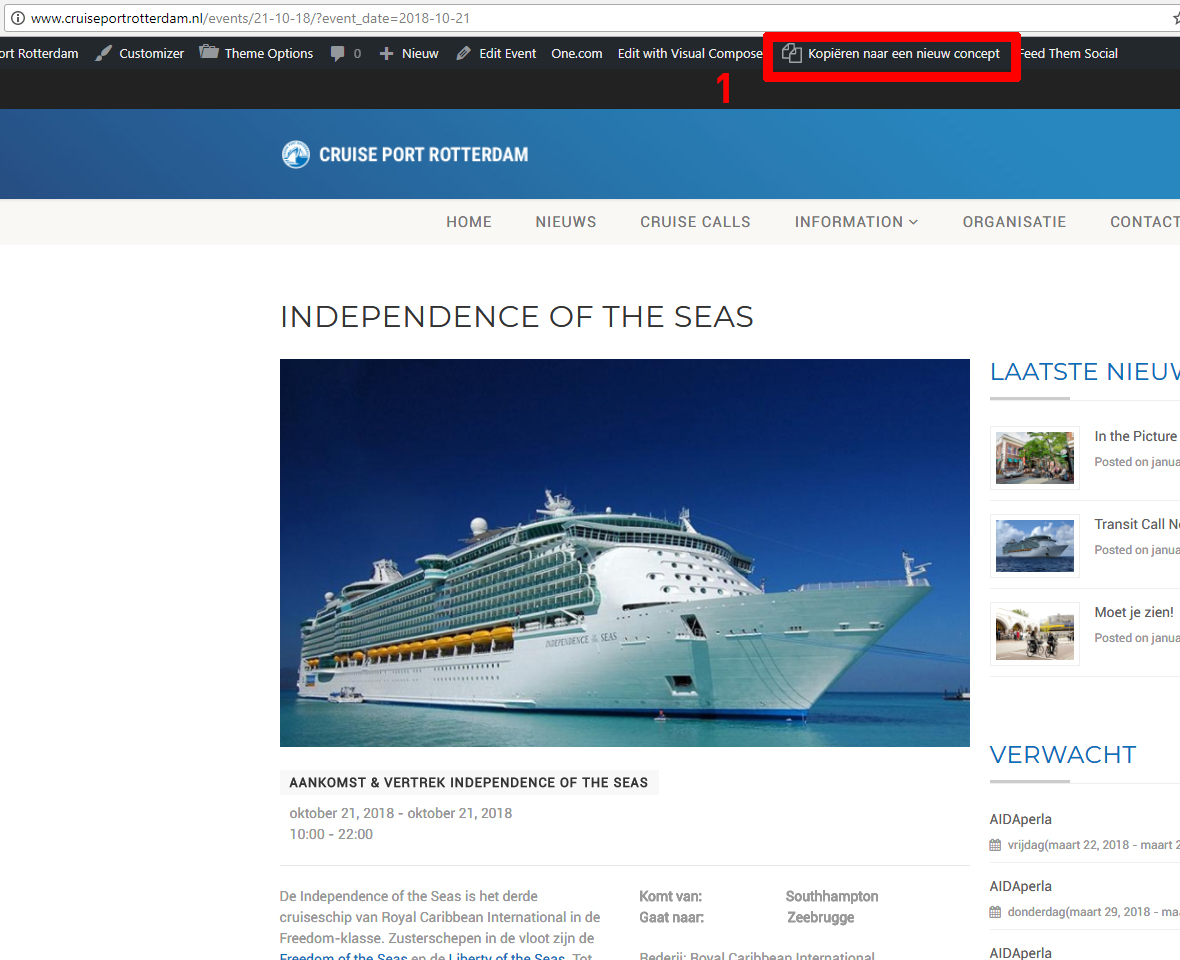Click the Customizer brush icon
Screen dimensions: 1180x960
103,53
